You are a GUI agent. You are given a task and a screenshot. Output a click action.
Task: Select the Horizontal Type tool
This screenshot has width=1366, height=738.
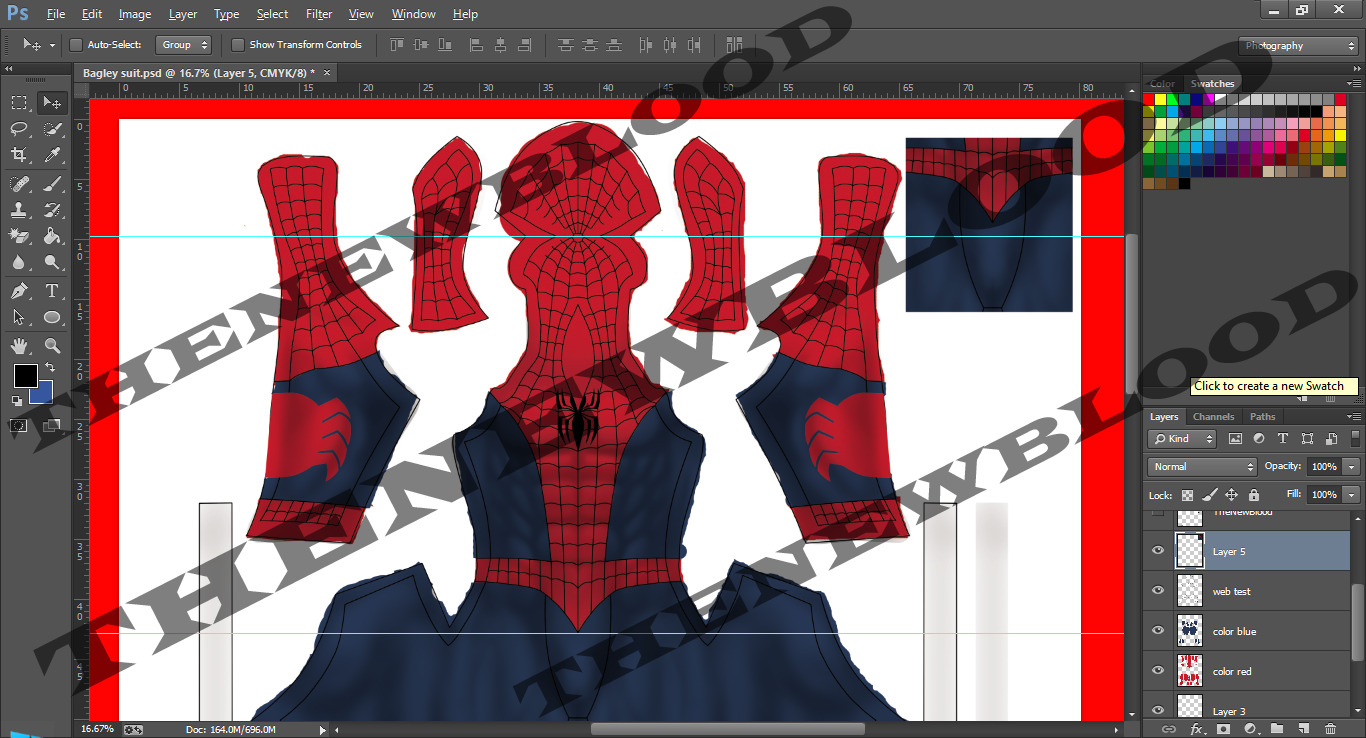pyautogui.click(x=52, y=291)
